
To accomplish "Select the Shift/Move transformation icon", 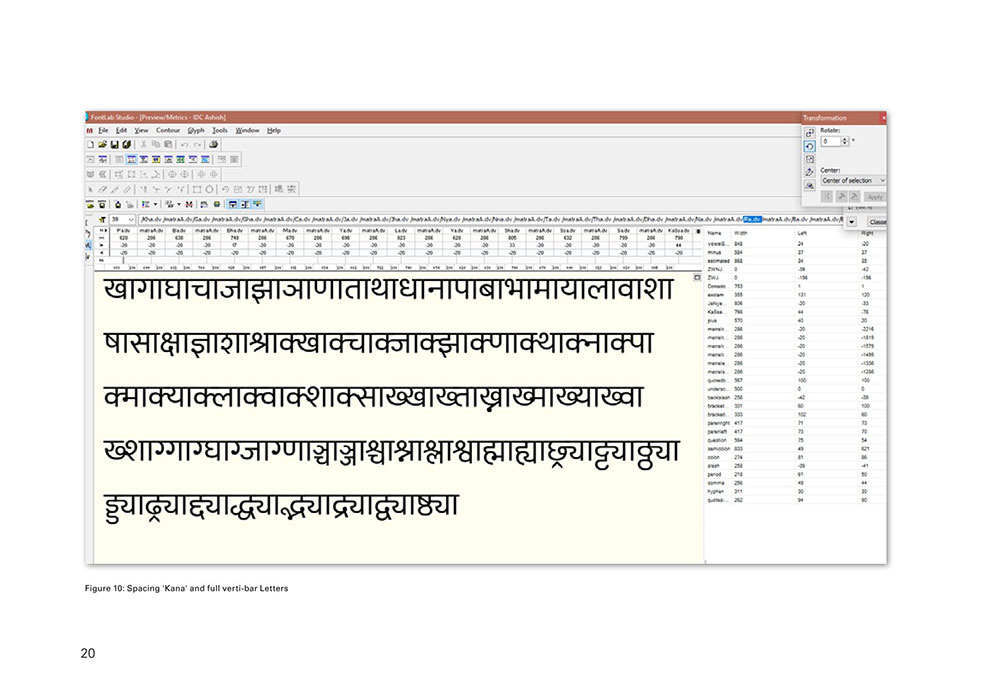I will point(809,133).
